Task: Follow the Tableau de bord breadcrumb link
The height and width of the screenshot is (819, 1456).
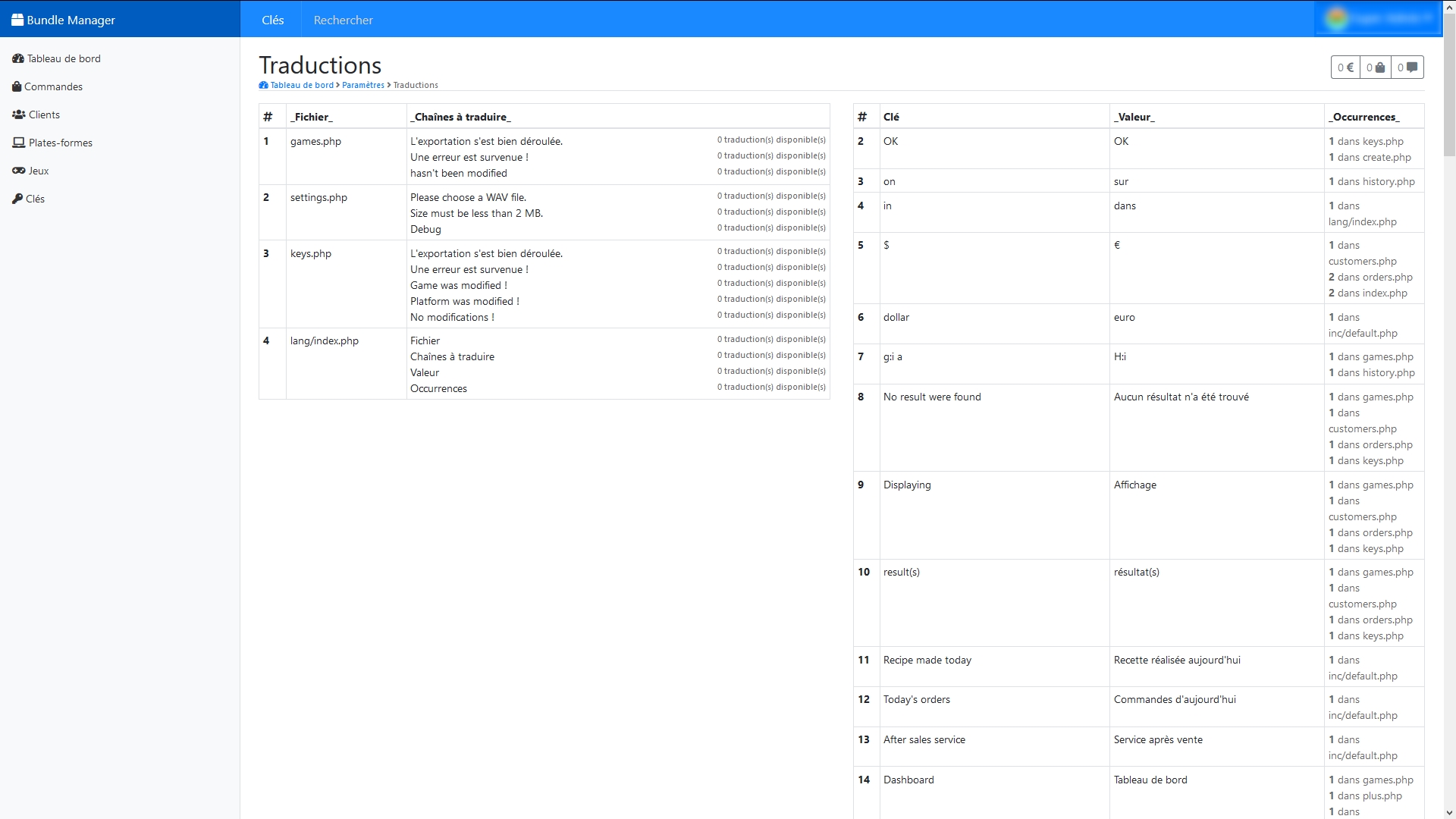Action: click(x=297, y=85)
